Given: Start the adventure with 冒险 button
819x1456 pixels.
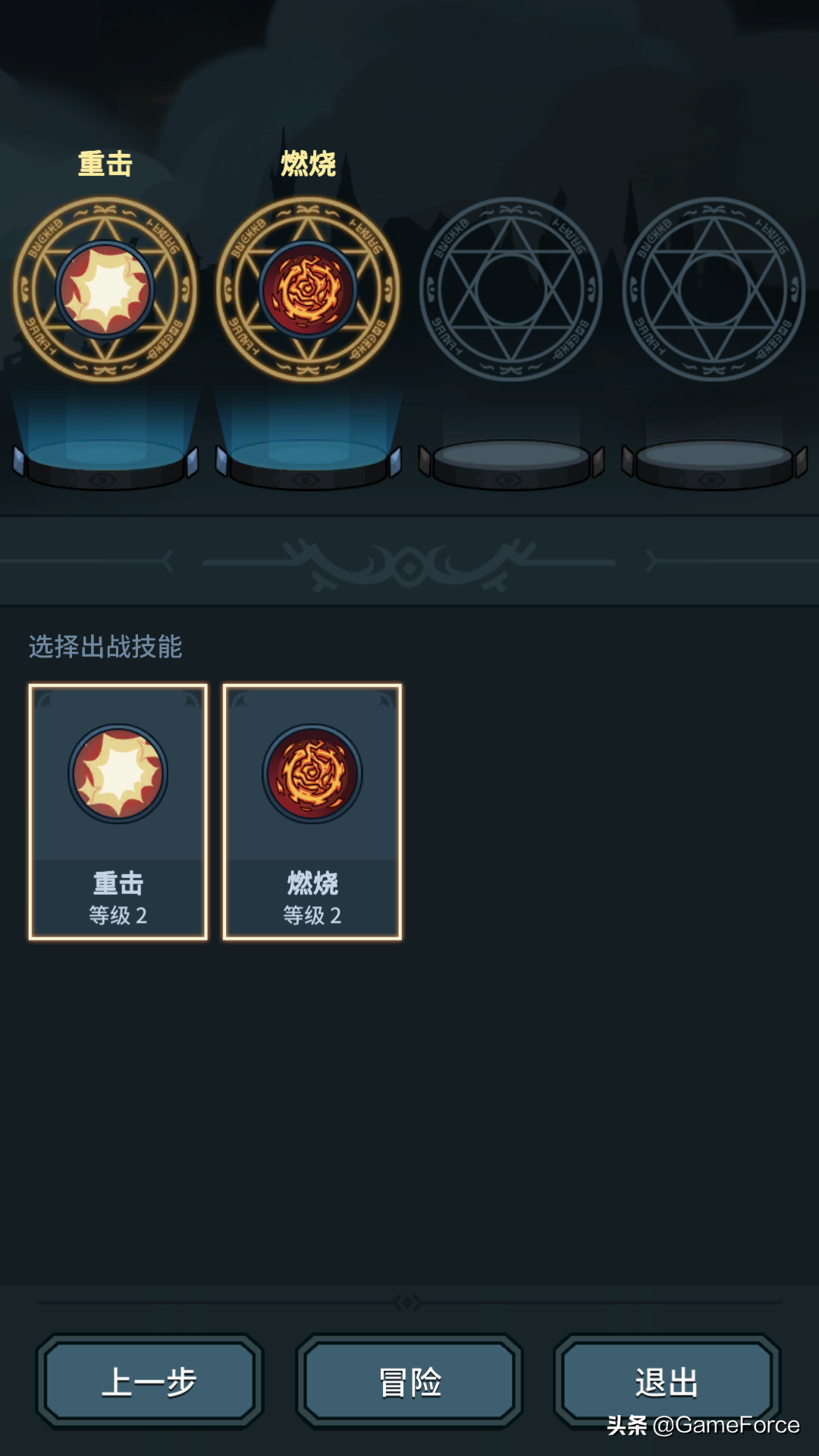Looking at the screenshot, I should point(409,1381).
